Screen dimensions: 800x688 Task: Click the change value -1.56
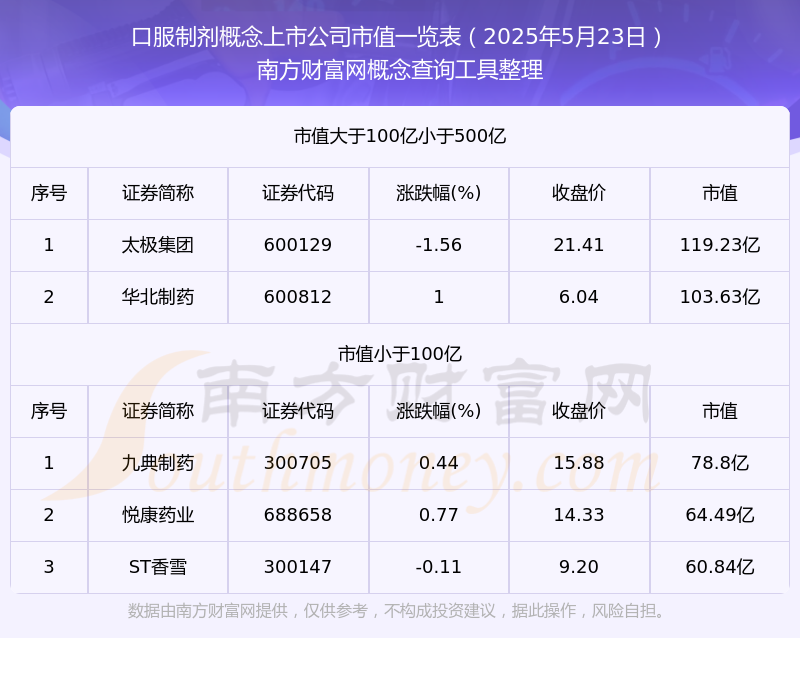point(439,245)
